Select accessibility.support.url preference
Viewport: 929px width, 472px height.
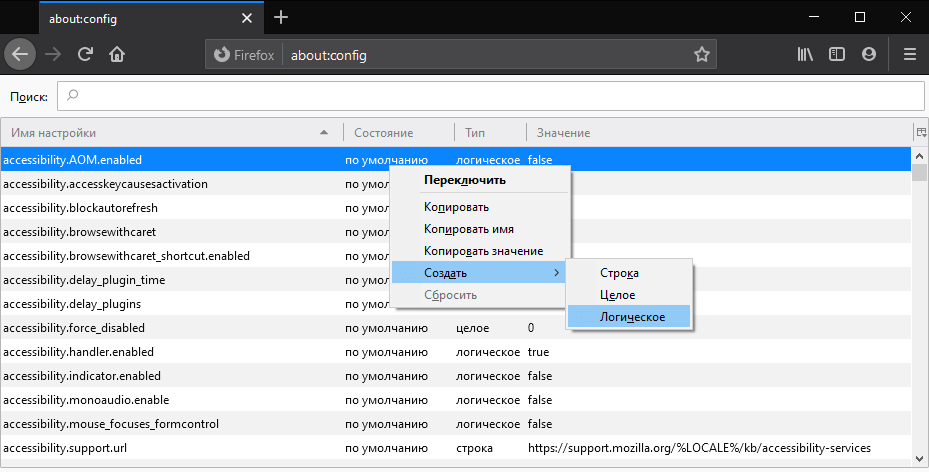456,448
